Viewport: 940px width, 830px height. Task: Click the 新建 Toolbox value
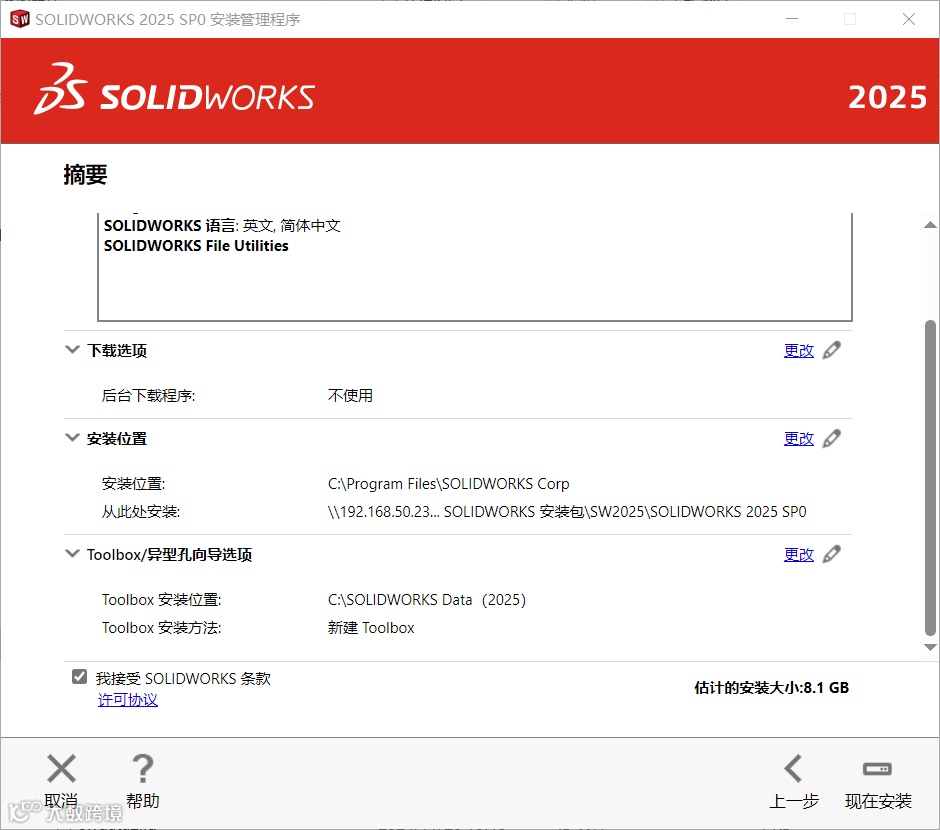(x=371, y=628)
